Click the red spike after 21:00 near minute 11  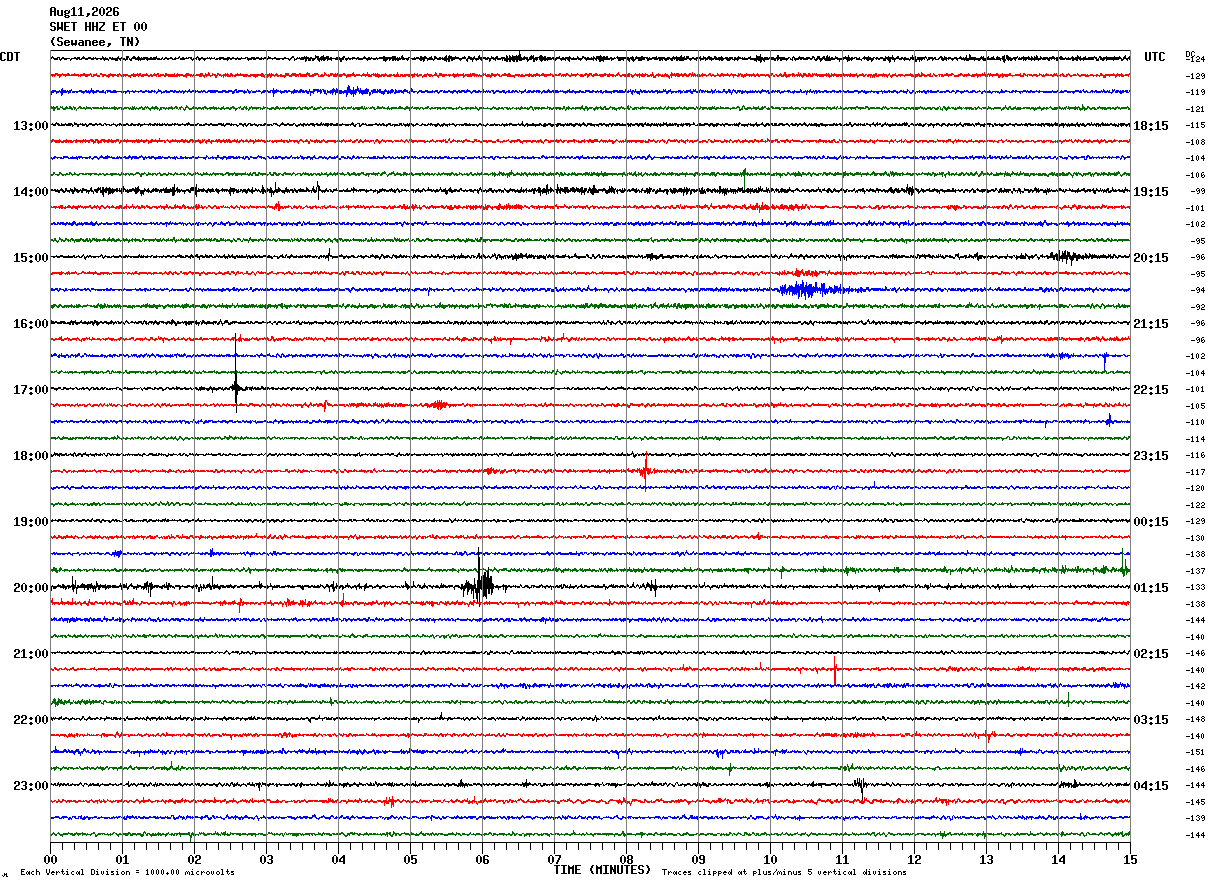(x=835, y=669)
